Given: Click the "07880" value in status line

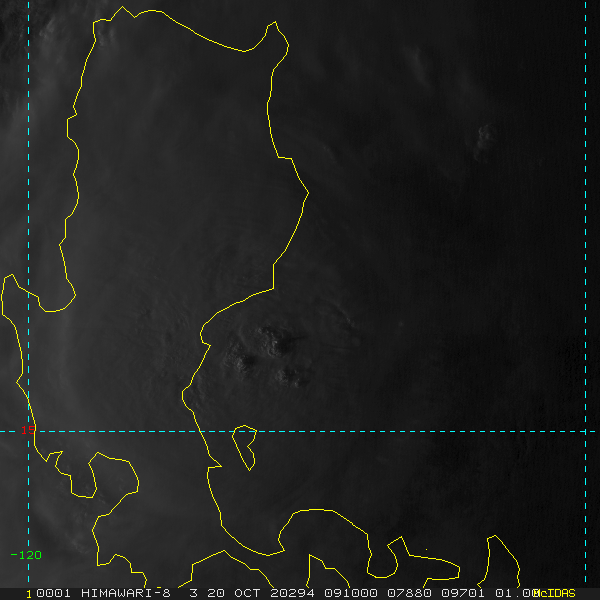Looking at the screenshot, I should pyautogui.click(x=409, y=593).
